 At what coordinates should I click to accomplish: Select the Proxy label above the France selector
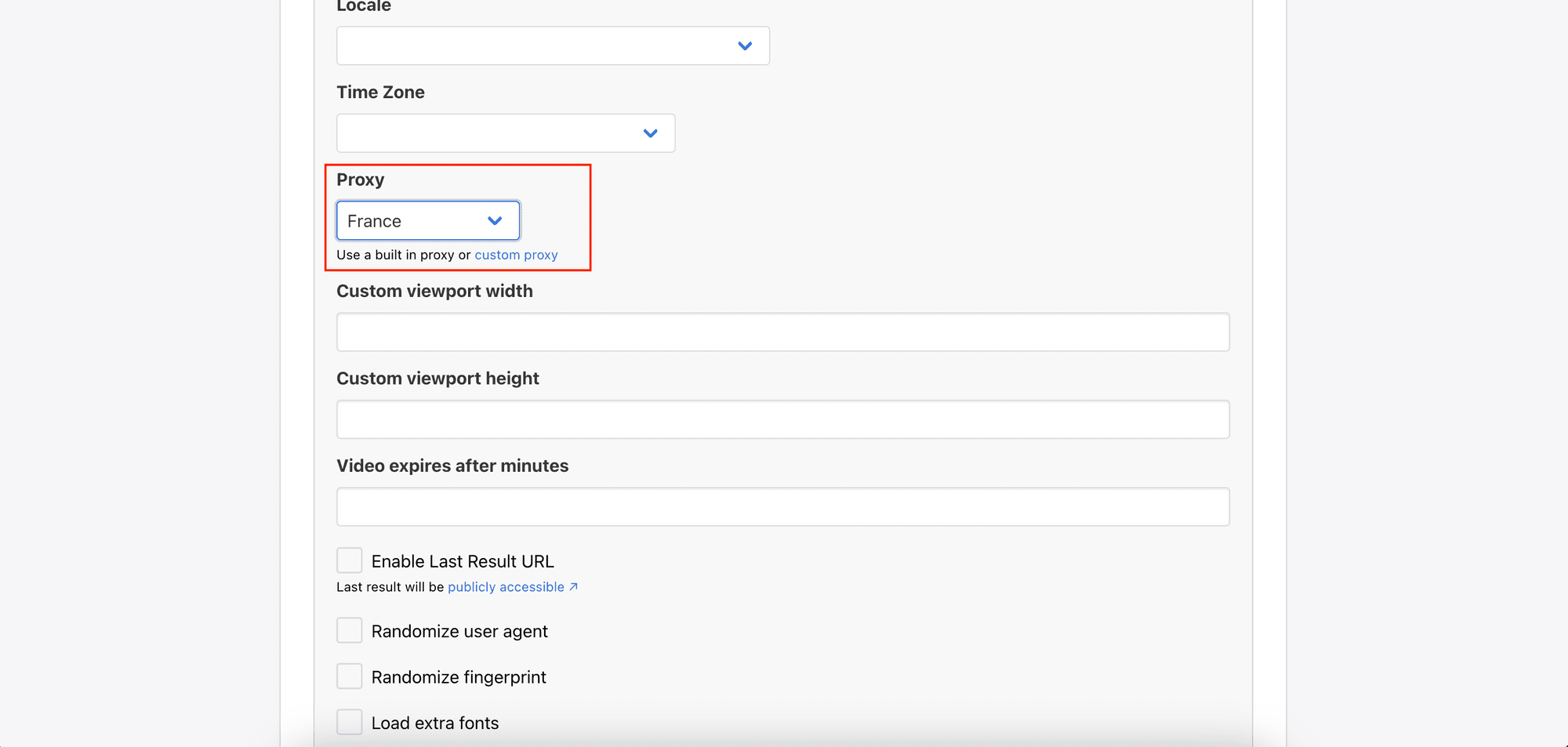pyautogui.click(x=360, y=179)
